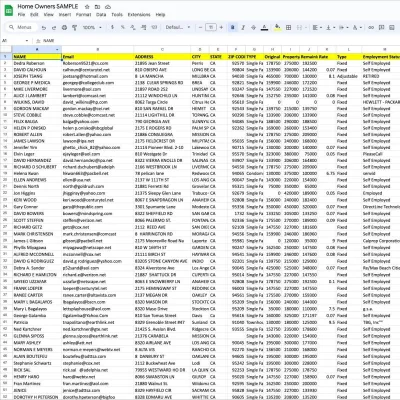Open the File menu

(21, 15)
